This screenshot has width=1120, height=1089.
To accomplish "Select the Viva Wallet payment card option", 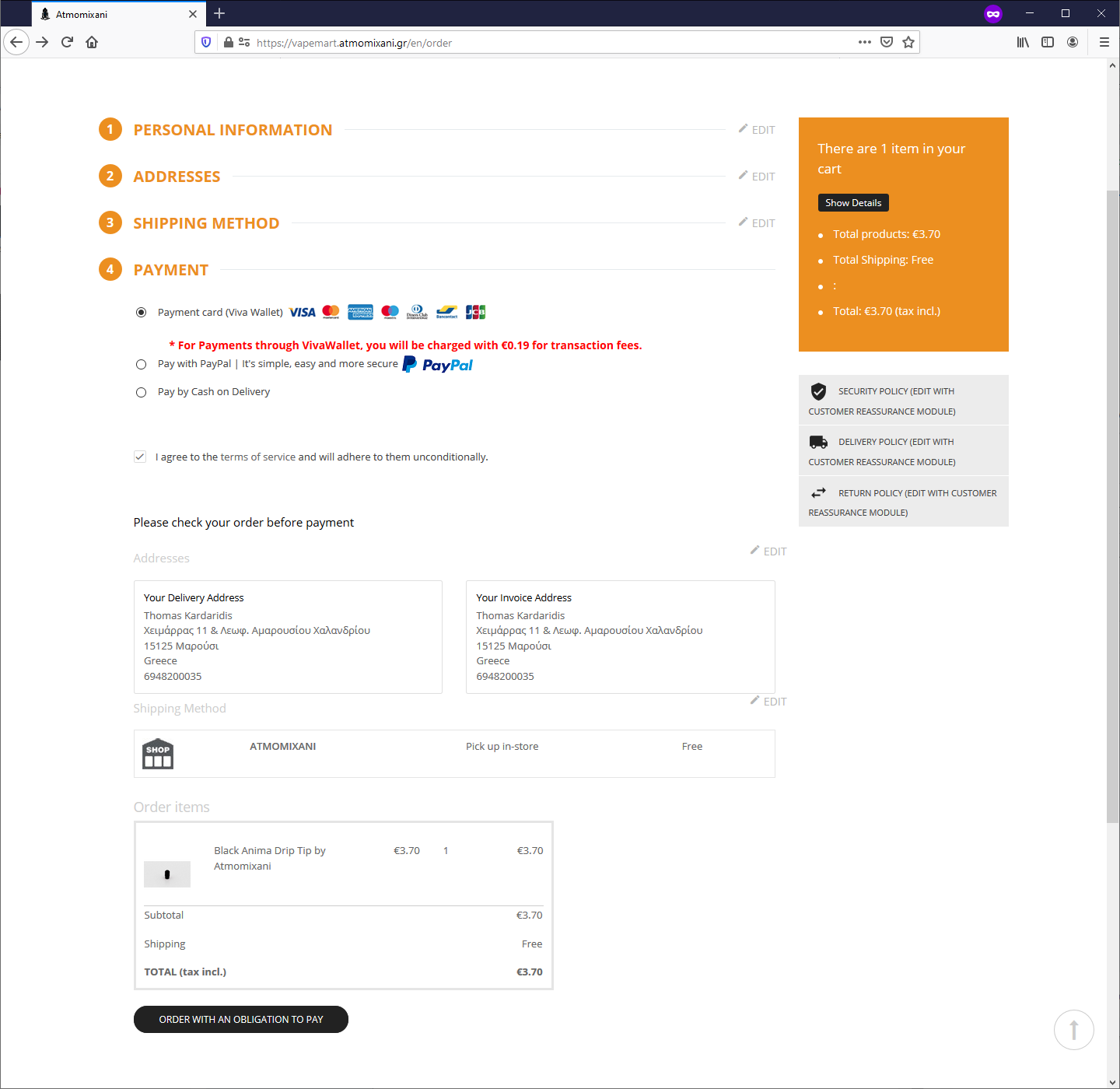I will click(141, 312).
